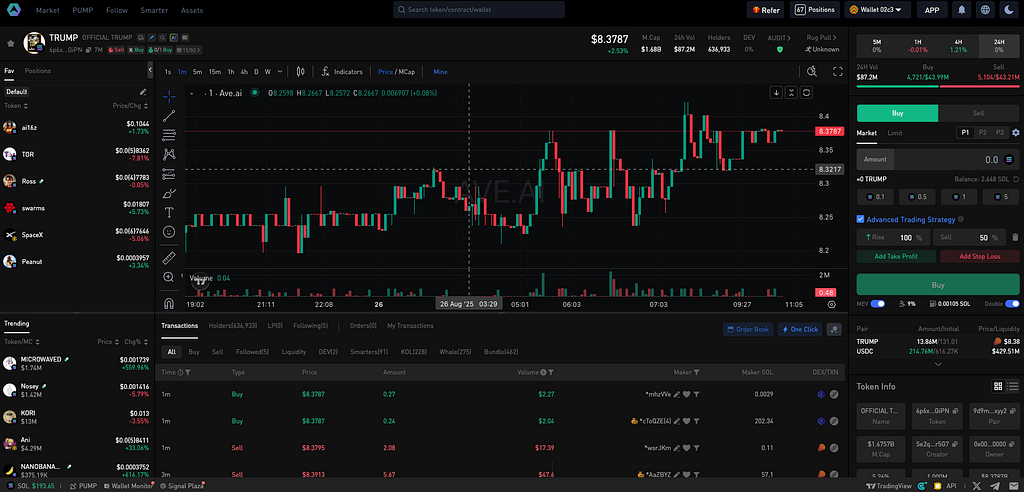Open the forecasting position tool
The image size is (1024, 492).
coord(169,174)
